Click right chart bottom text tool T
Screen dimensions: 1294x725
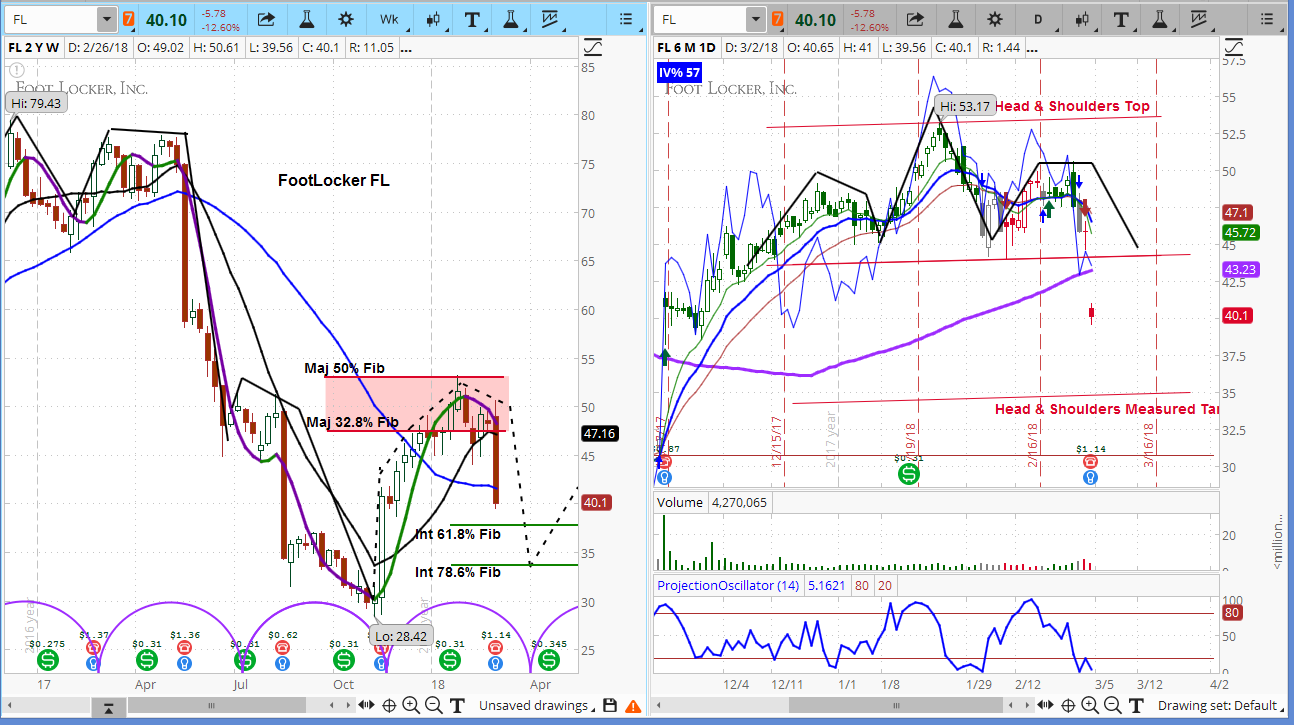pos(1135,706)
